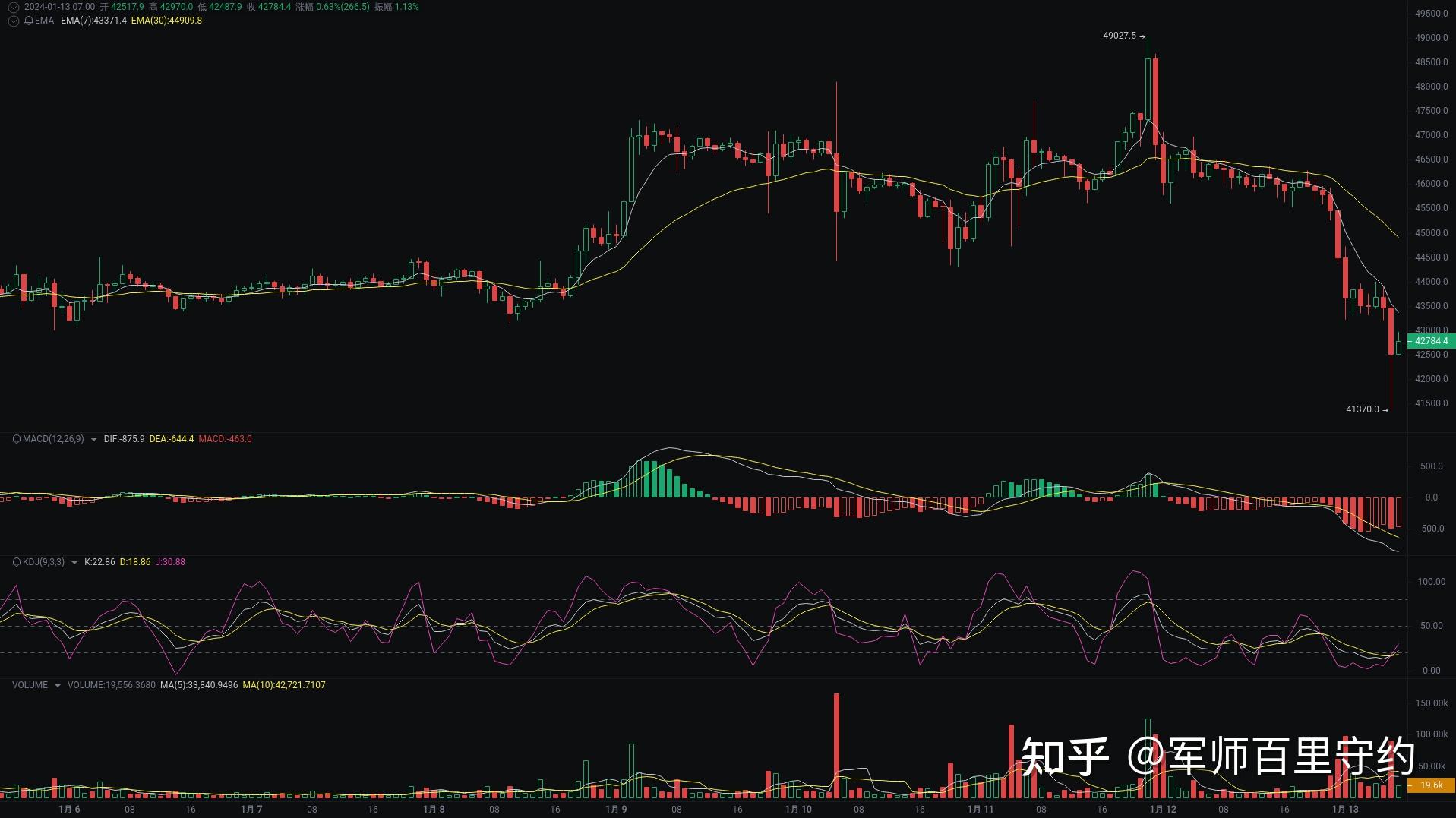The image size is (1456, 818).
Task: Click the 150.00k volume axis label
Action: [1432, 703]
